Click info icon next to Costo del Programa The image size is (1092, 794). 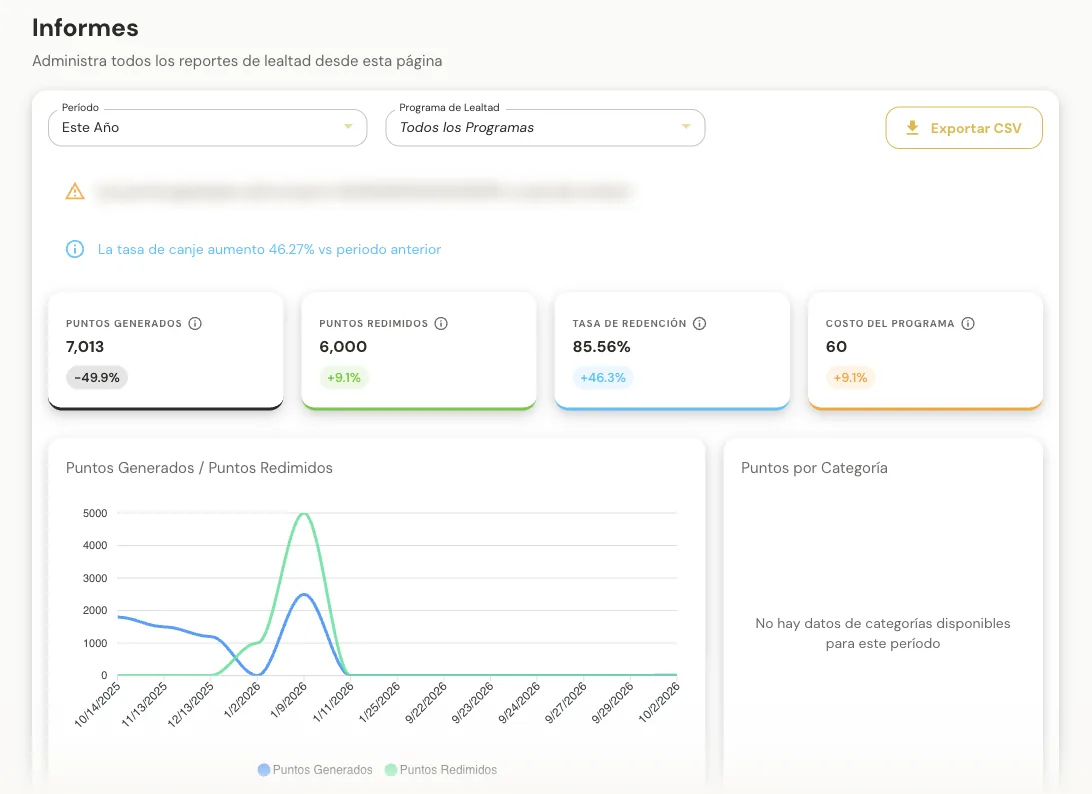coord(968,323)
